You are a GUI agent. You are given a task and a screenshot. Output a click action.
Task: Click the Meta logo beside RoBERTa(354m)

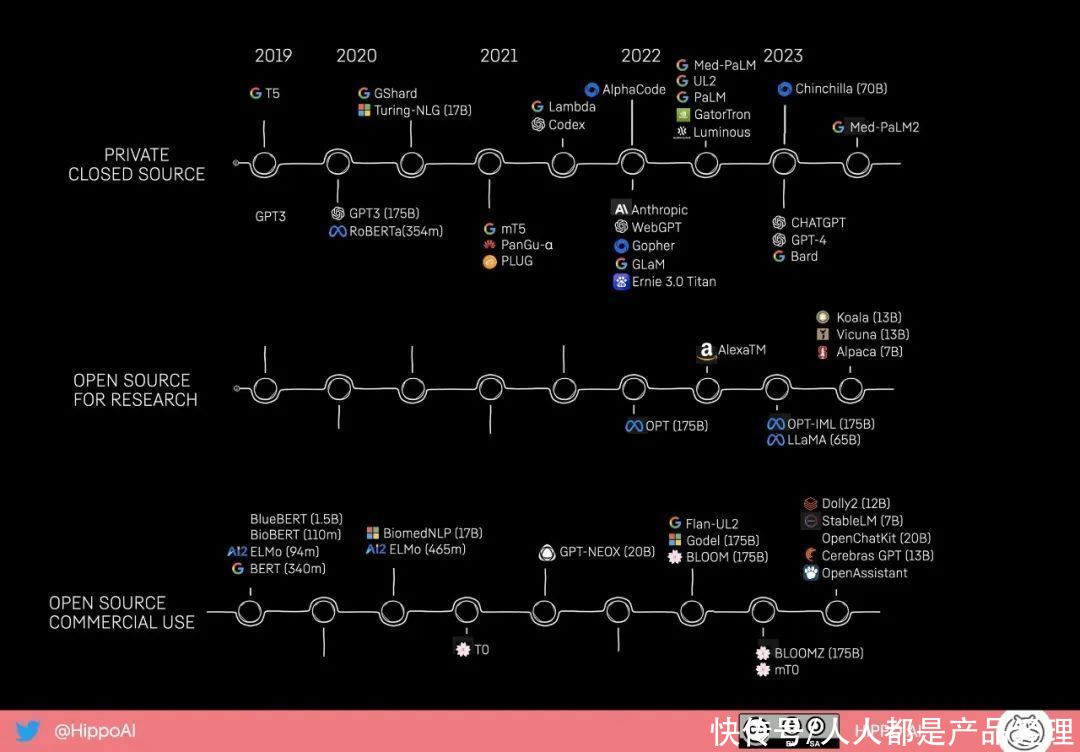pyautogui.click(x=338, y=232)
